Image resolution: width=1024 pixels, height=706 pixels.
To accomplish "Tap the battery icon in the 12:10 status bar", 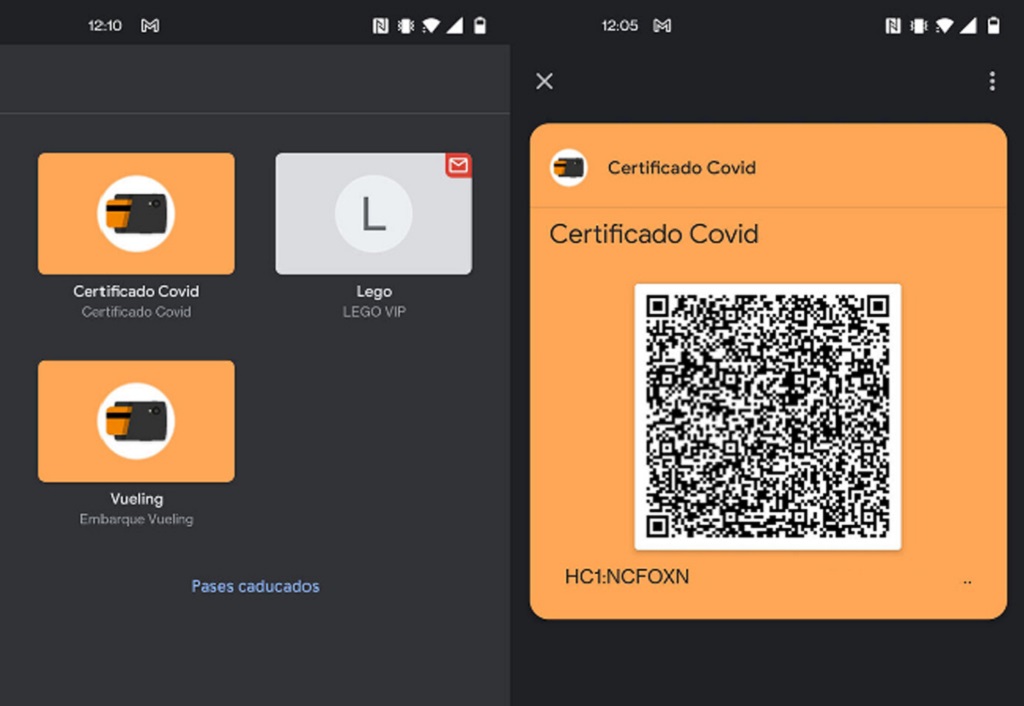I will (480, 26).
